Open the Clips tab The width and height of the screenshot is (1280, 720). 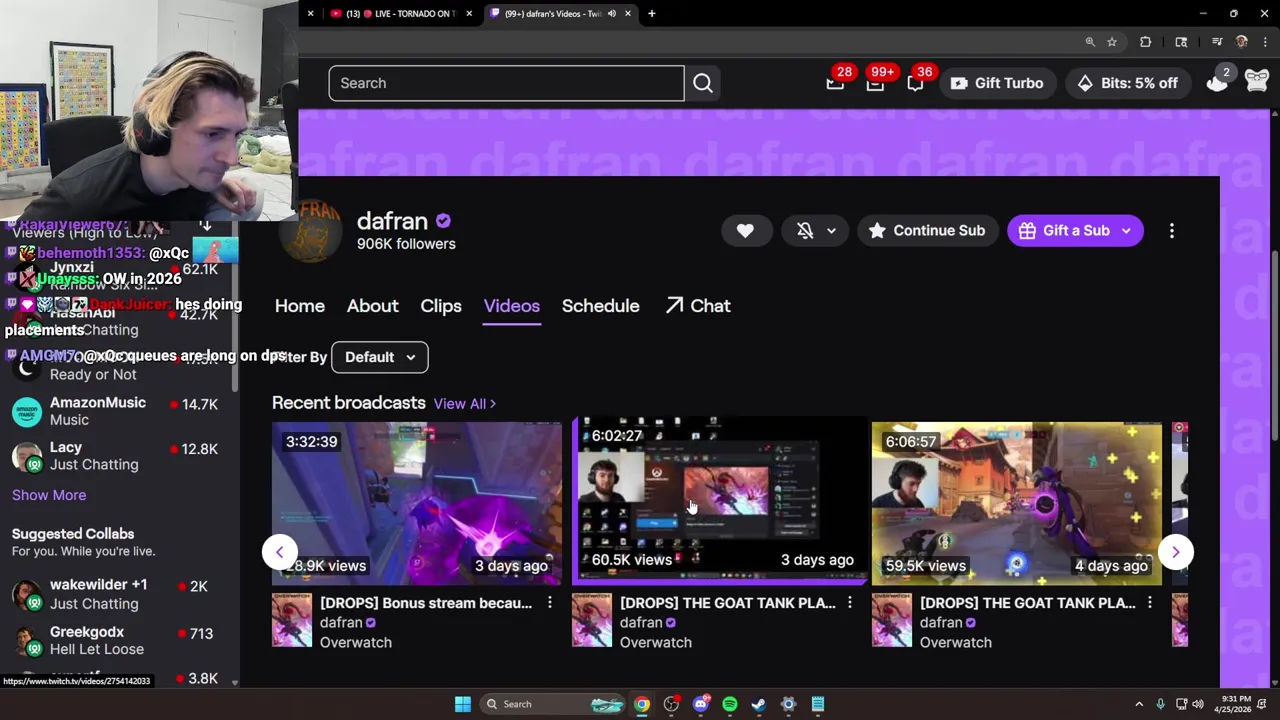[x=441, y=306]
